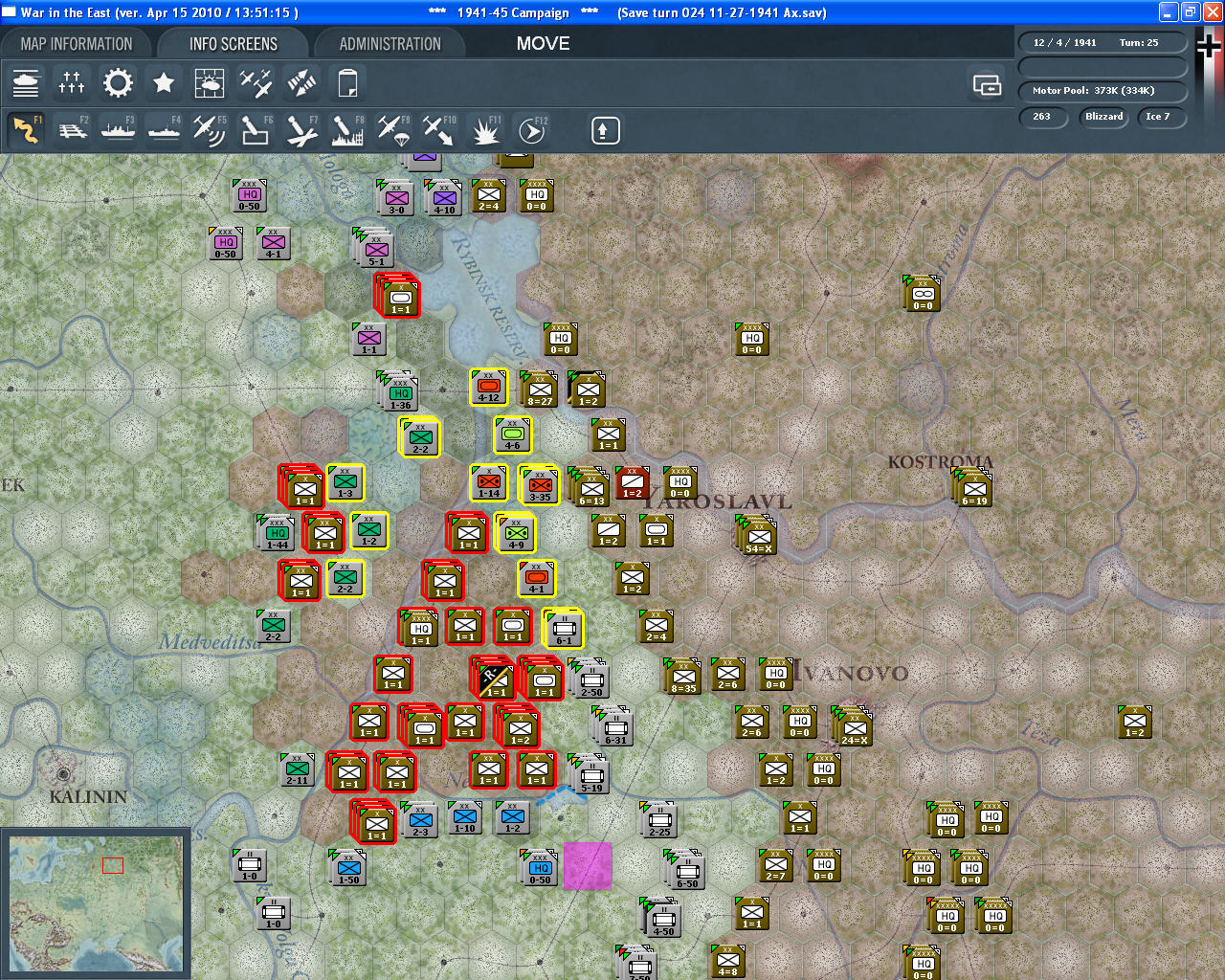Image resolution: width=1225 pixels, height=980 pixels.
Task: Select the 4=8 Soviet unit
Action: 728,960
